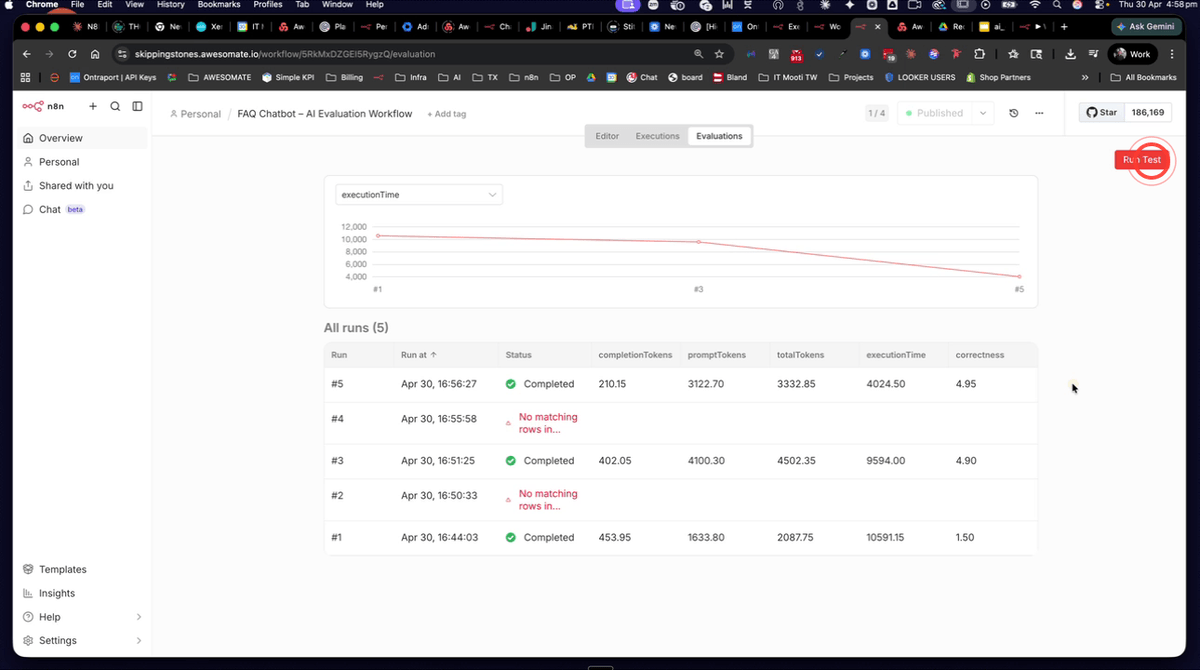Open run #3 row

tap(680, 461)
